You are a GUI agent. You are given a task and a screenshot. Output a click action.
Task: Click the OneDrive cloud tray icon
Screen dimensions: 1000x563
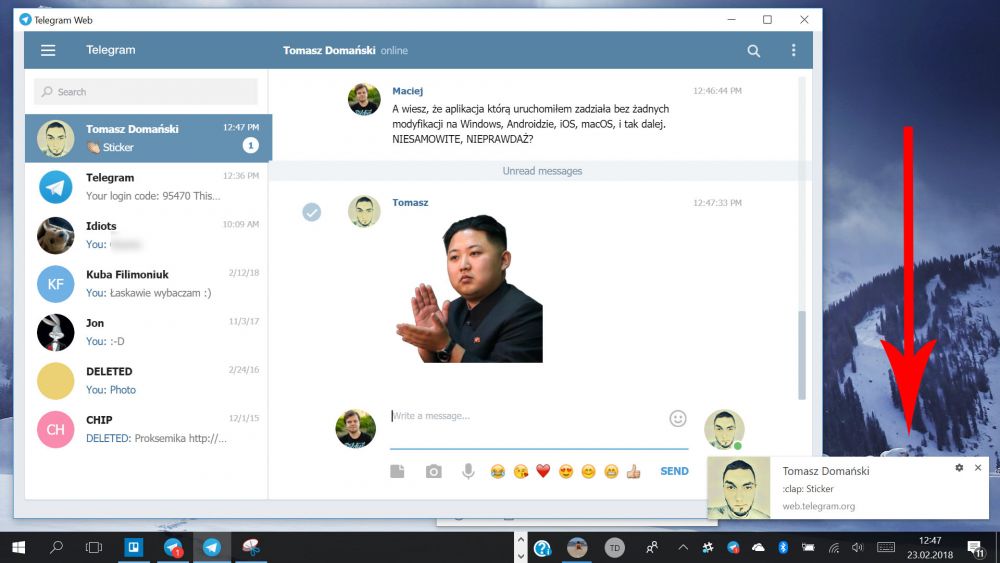[758, 547]
